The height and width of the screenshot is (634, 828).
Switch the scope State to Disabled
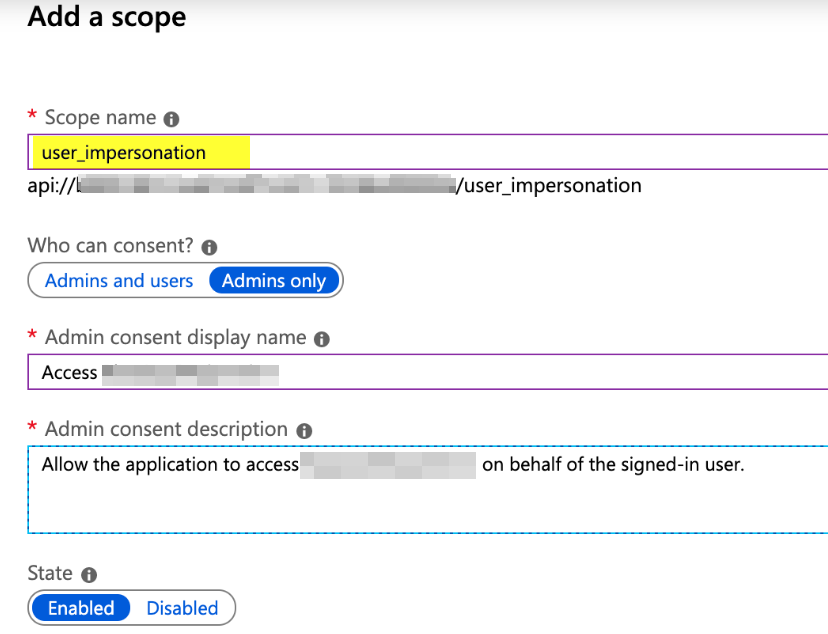pyautogui.click(x=182, y=608)
